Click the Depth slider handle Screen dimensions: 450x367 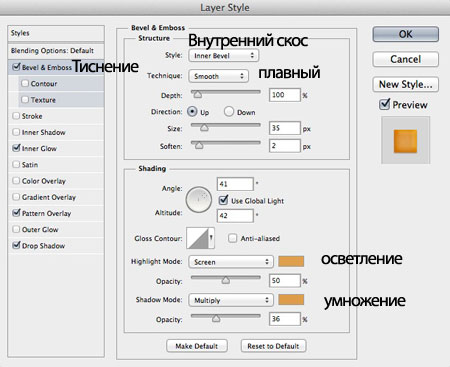198,95
